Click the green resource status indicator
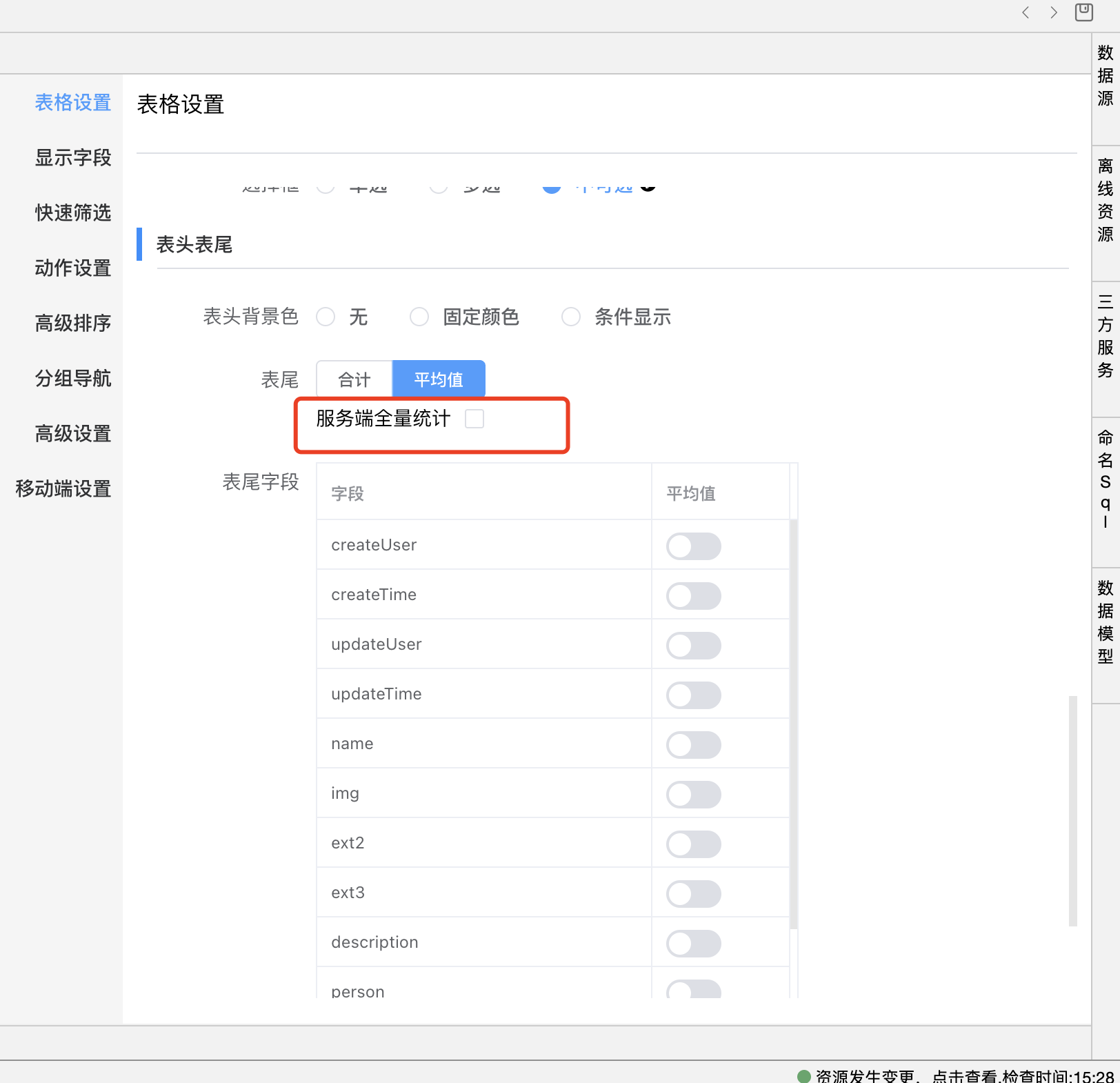1120x1083 pixels. [803, 1076]
